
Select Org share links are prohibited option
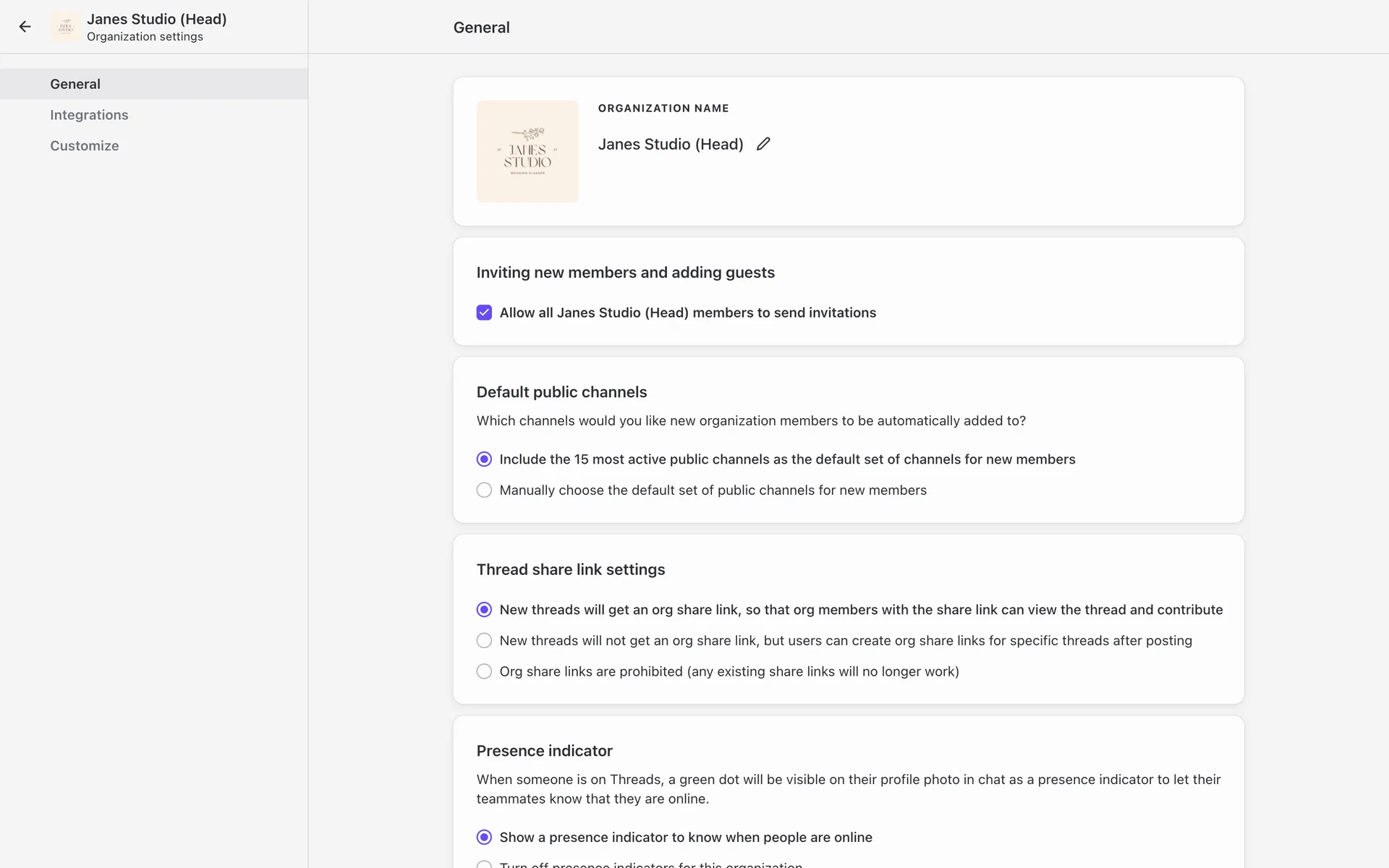pos(484,671)
